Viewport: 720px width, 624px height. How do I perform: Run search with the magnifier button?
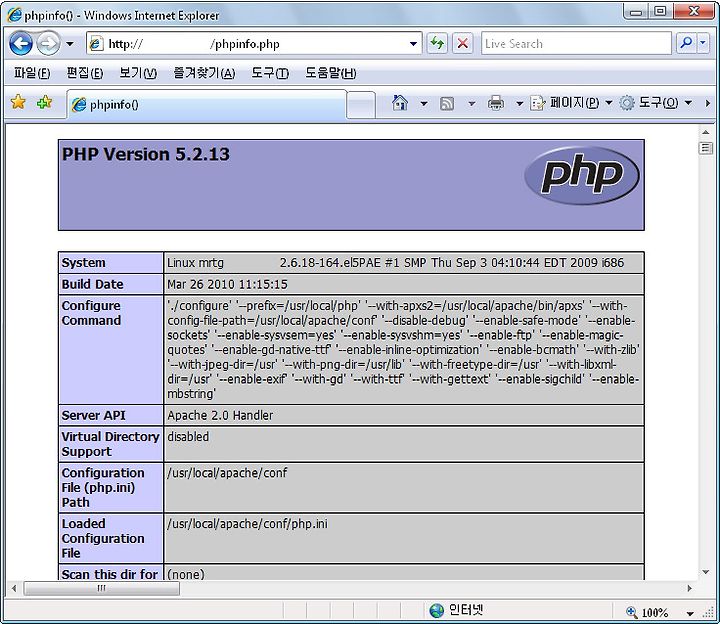click(x=686, y=43)
